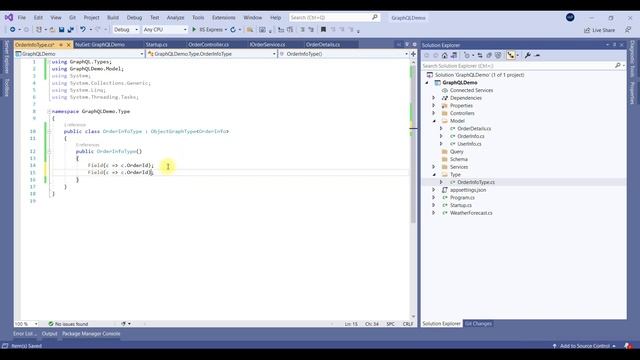
Task: Switch to the OrderController.cs tab
Action: (209, 44)
